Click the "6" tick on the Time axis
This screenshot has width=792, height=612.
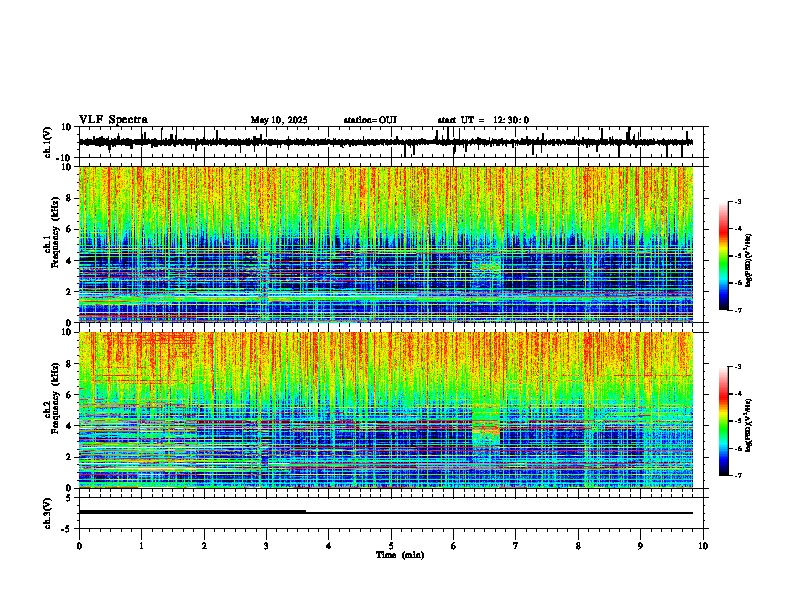coord(454,546)
